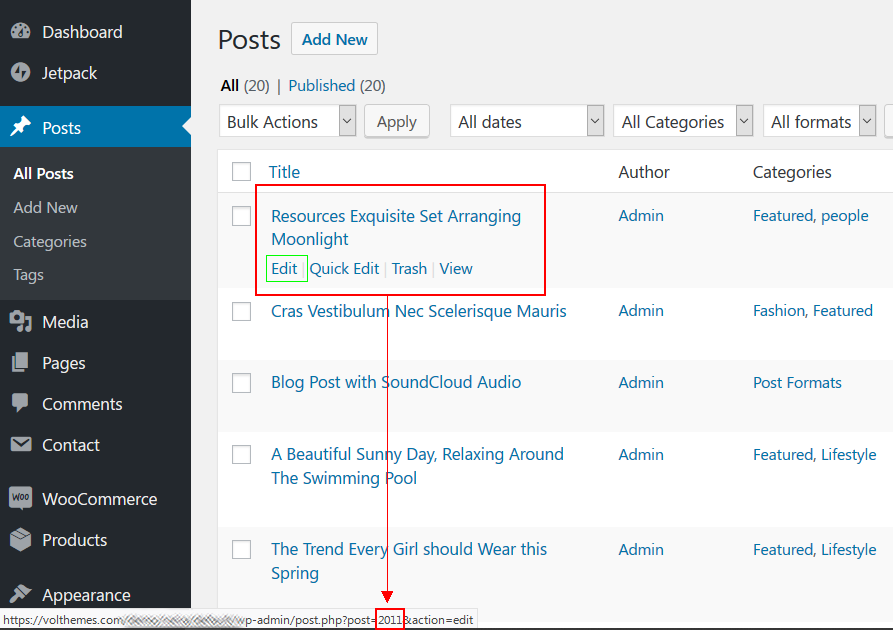Viewport: 893px width, 630px height.
Task: Open post Resources Exquisite Set Arranging Moonlight
Action: click(x=396, y=227)
